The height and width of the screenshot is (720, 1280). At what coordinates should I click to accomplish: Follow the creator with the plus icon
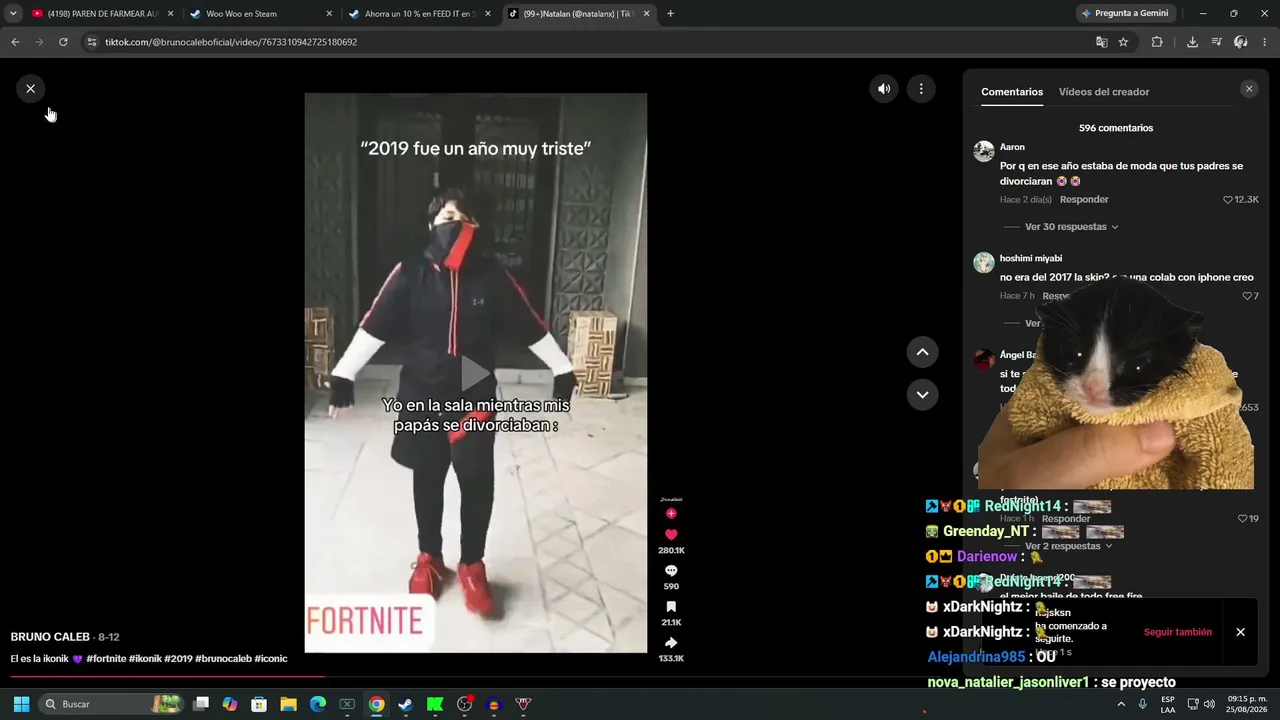coord(671,514)
